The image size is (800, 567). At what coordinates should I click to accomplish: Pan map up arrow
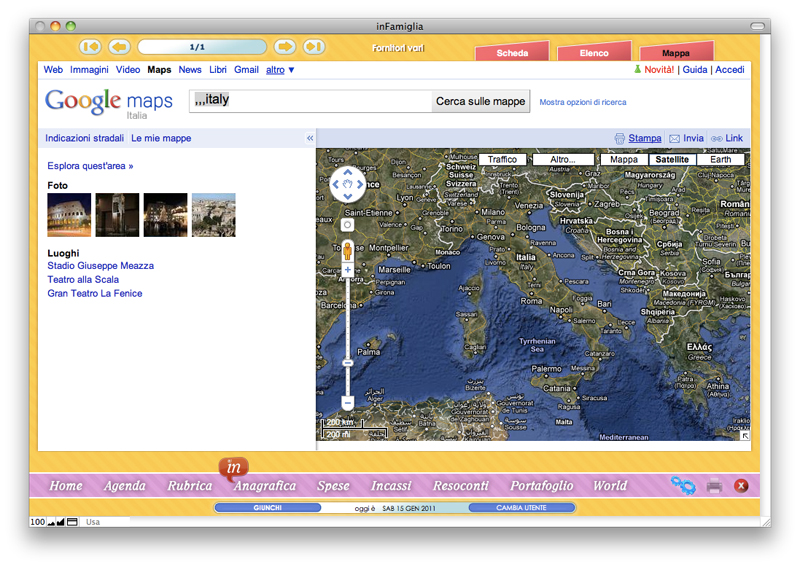pos(348,172)
